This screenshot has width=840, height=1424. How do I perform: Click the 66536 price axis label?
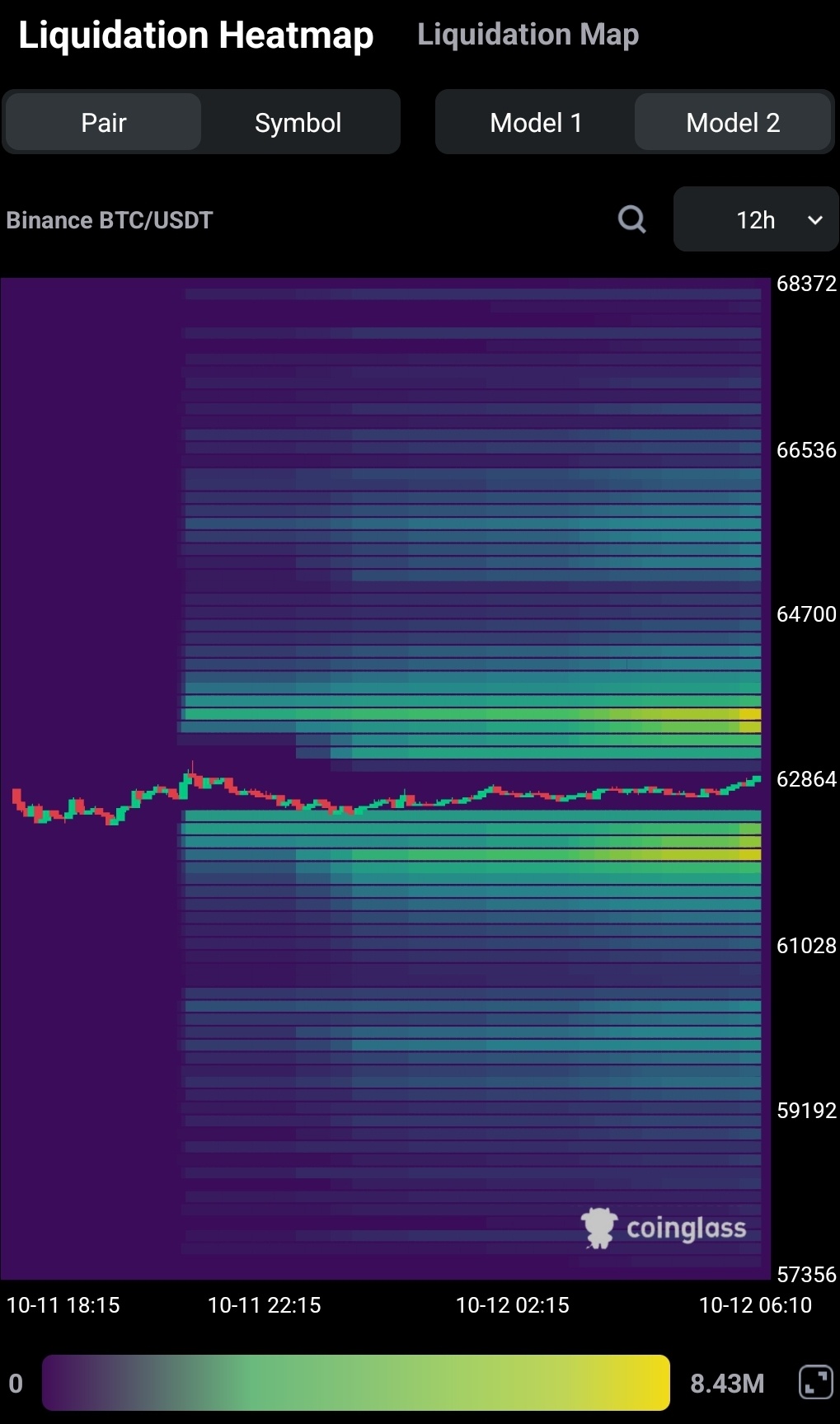[x=806, y=450]
